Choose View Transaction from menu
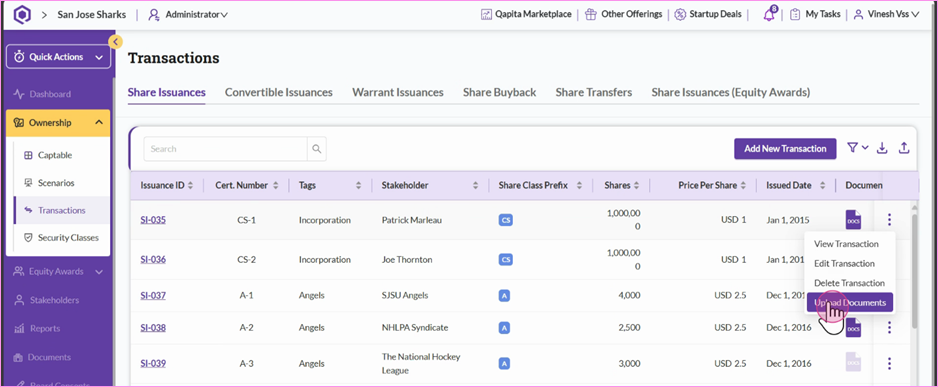938x387 pixels. 846,244
